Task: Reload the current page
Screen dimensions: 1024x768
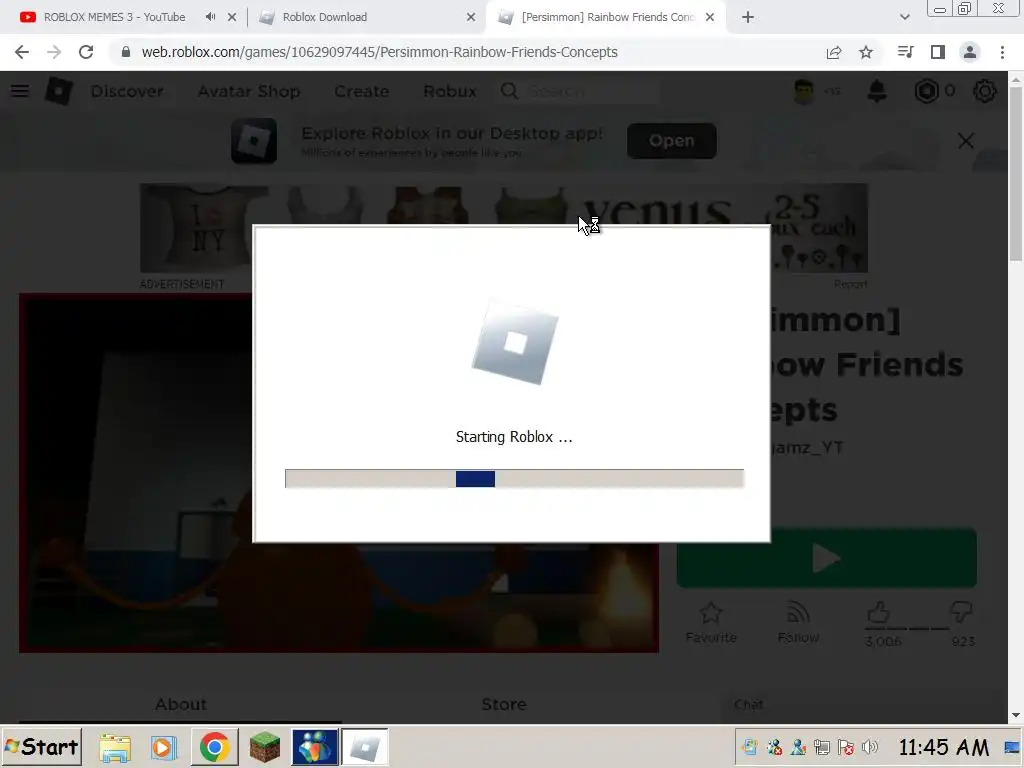Action: pyautogui.click(x=86, y=52)
